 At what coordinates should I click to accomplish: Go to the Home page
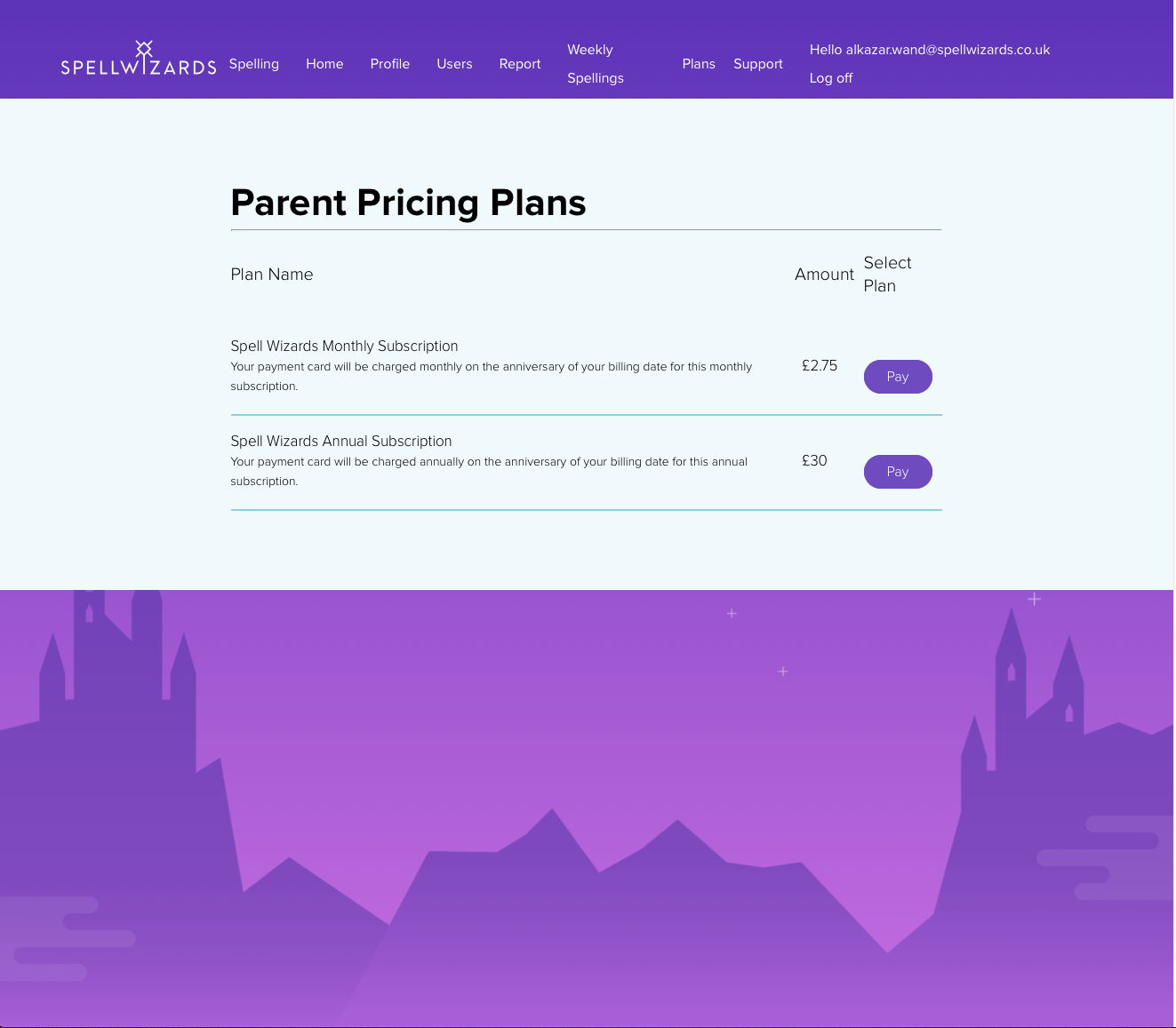pyautogui.click(x=324, y=64)
